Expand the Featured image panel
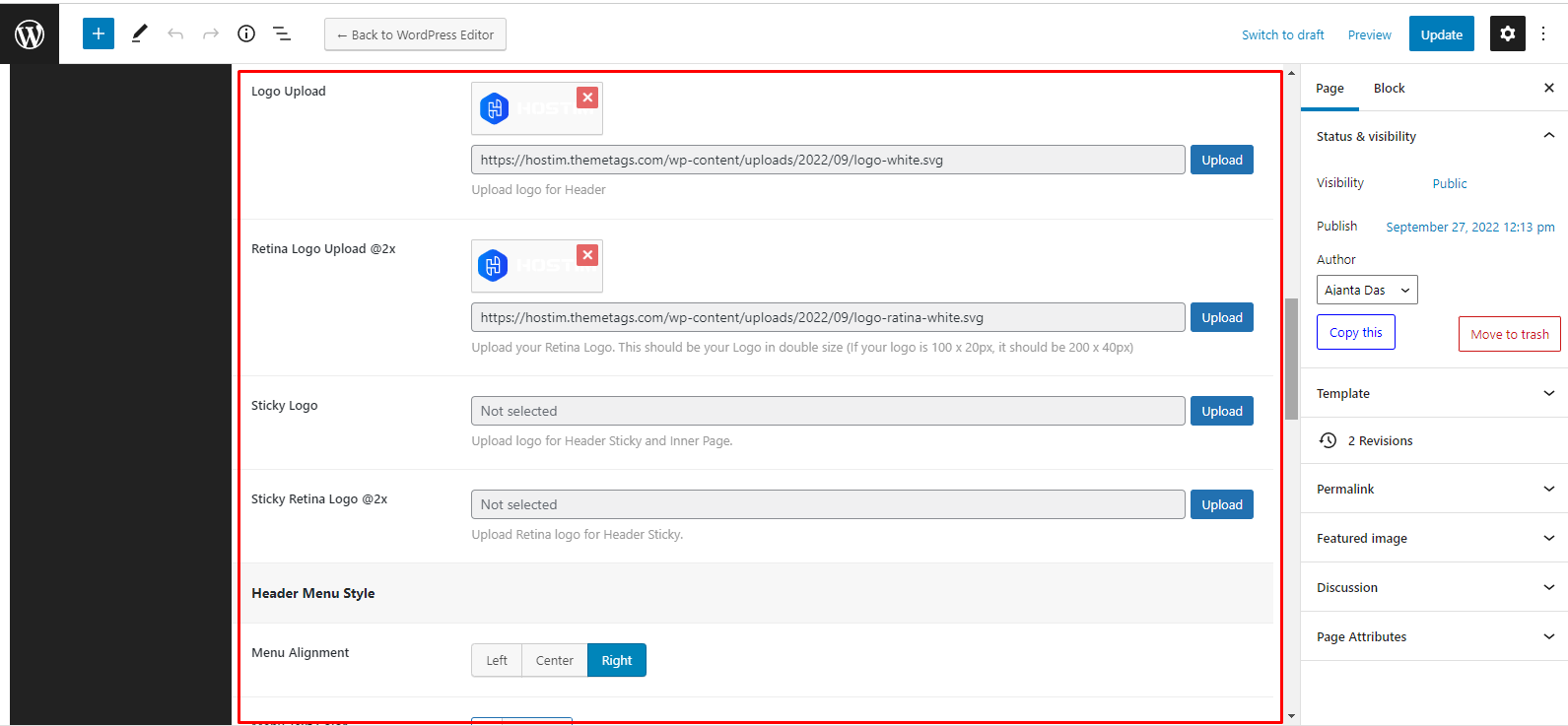The height and width of the screenshot is (726, 1568). click(1434, 538)
